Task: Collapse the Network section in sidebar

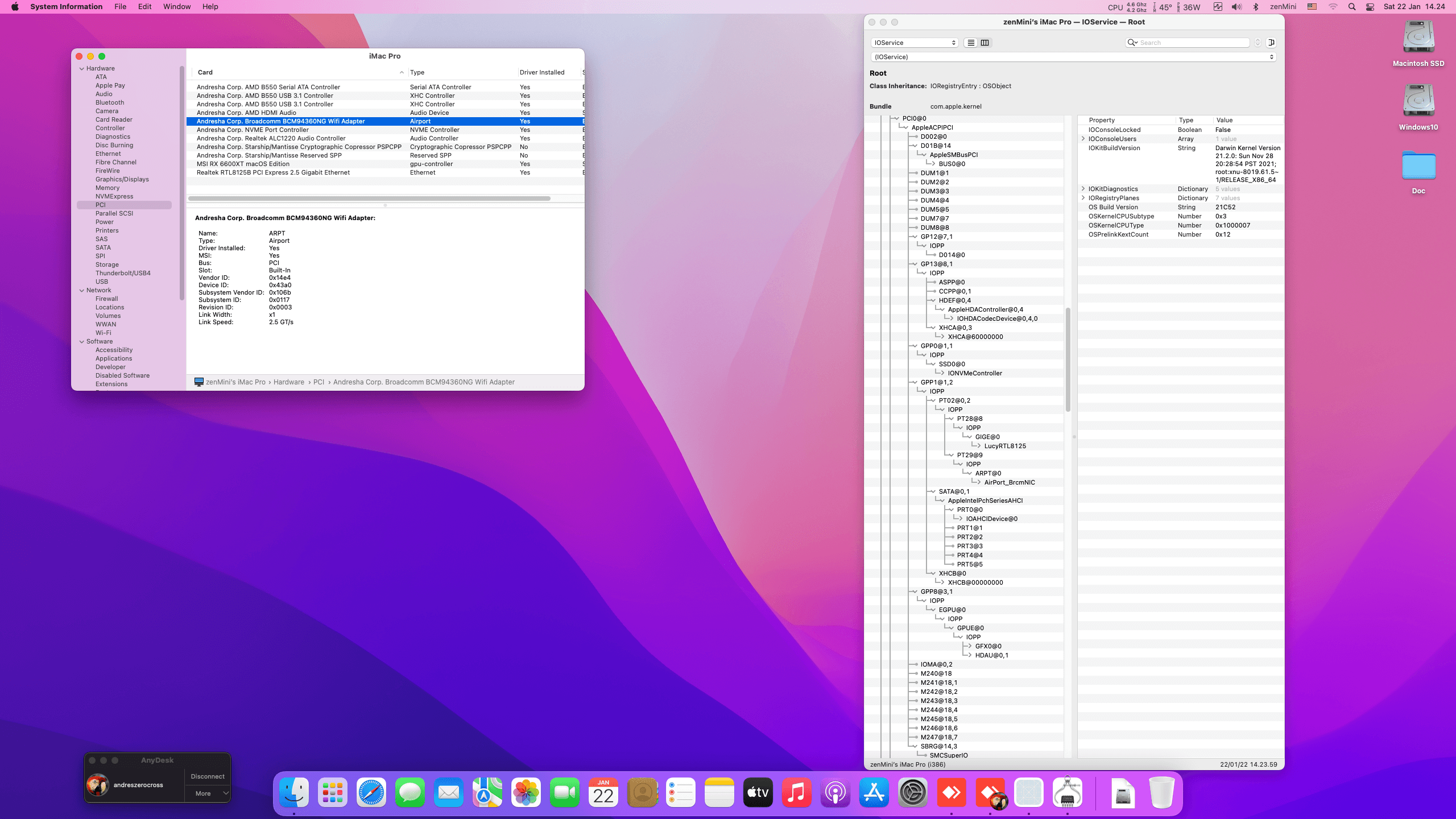Action: [82, 291]
